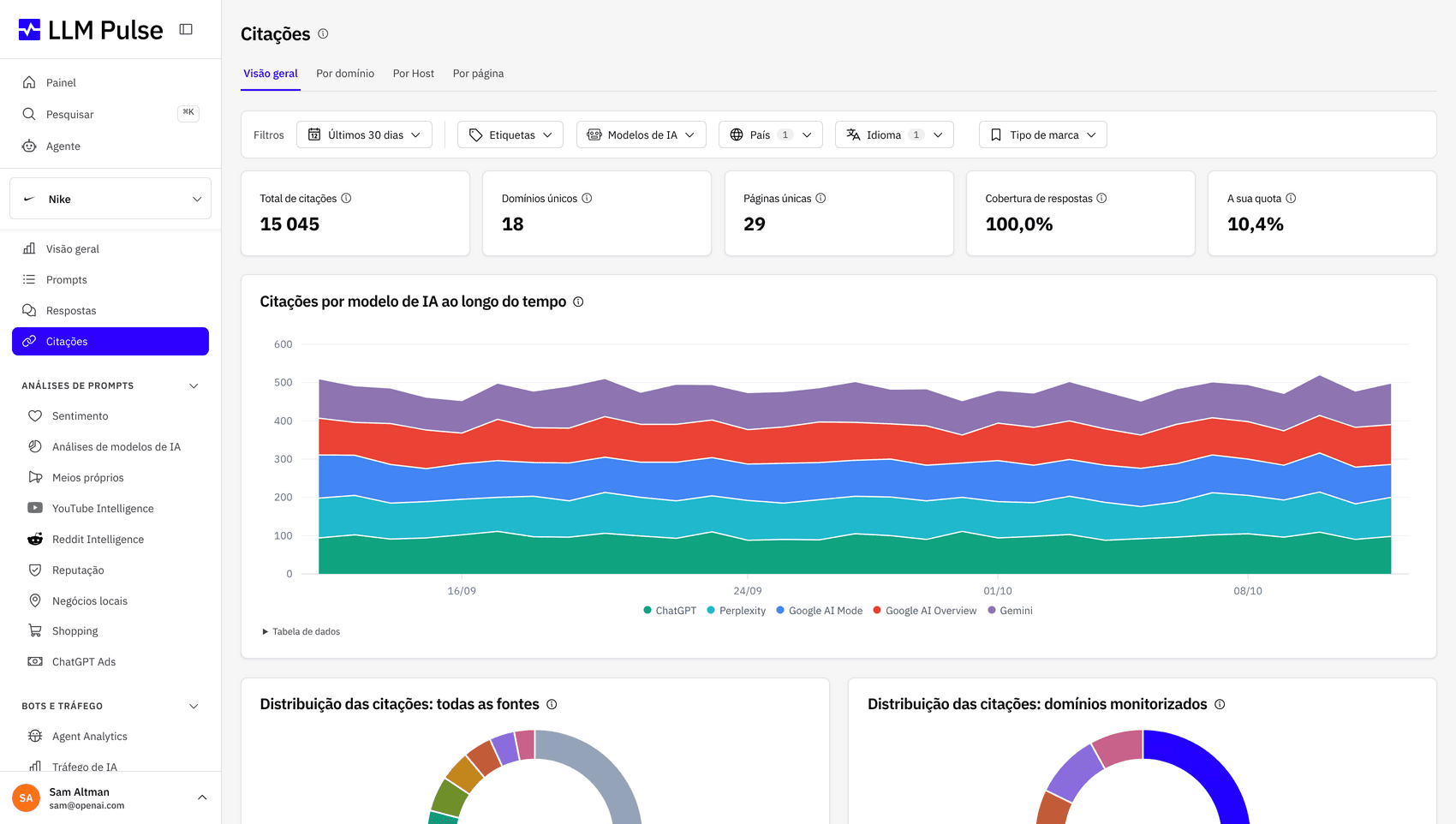Click the LLM Pulse logo icon
Image resolution: width=1456 pixels, height=824 pixels.
(x=29, y=30)
